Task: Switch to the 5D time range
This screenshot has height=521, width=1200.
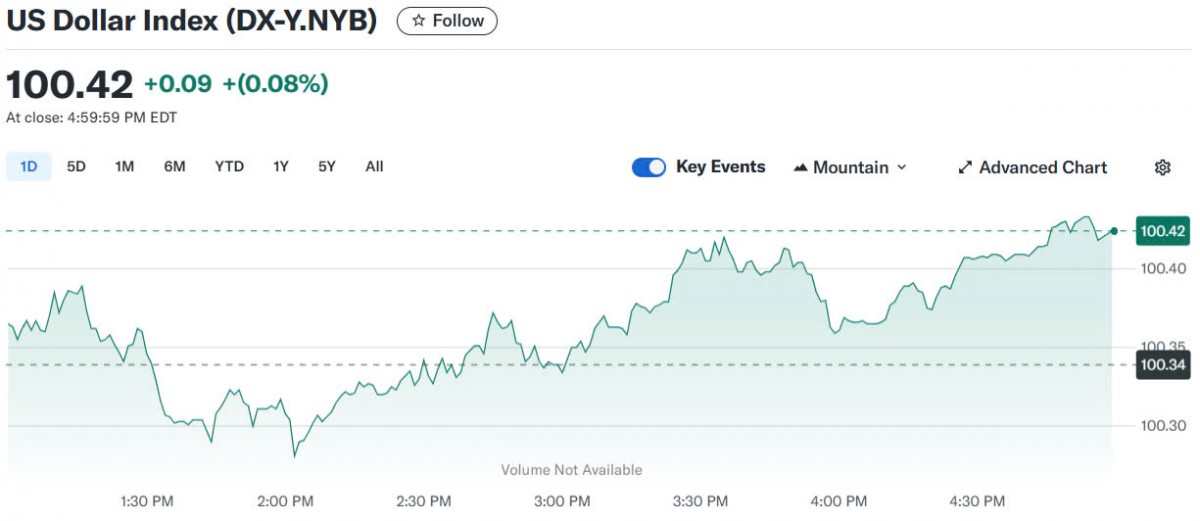Action: tap(76, 167)
